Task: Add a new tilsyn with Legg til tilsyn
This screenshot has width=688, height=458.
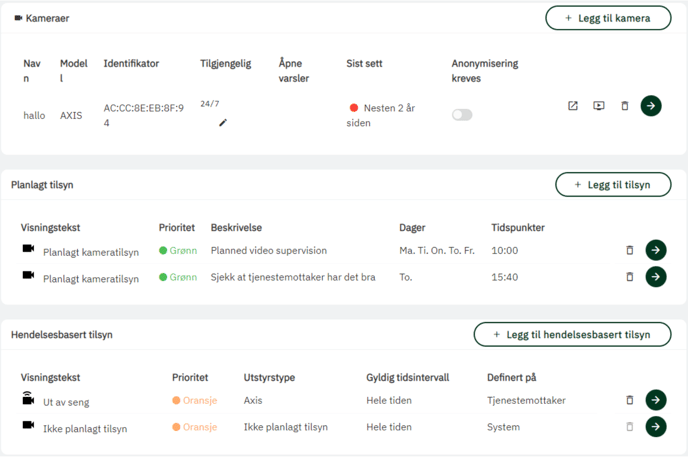Action: tap(613, 185)
